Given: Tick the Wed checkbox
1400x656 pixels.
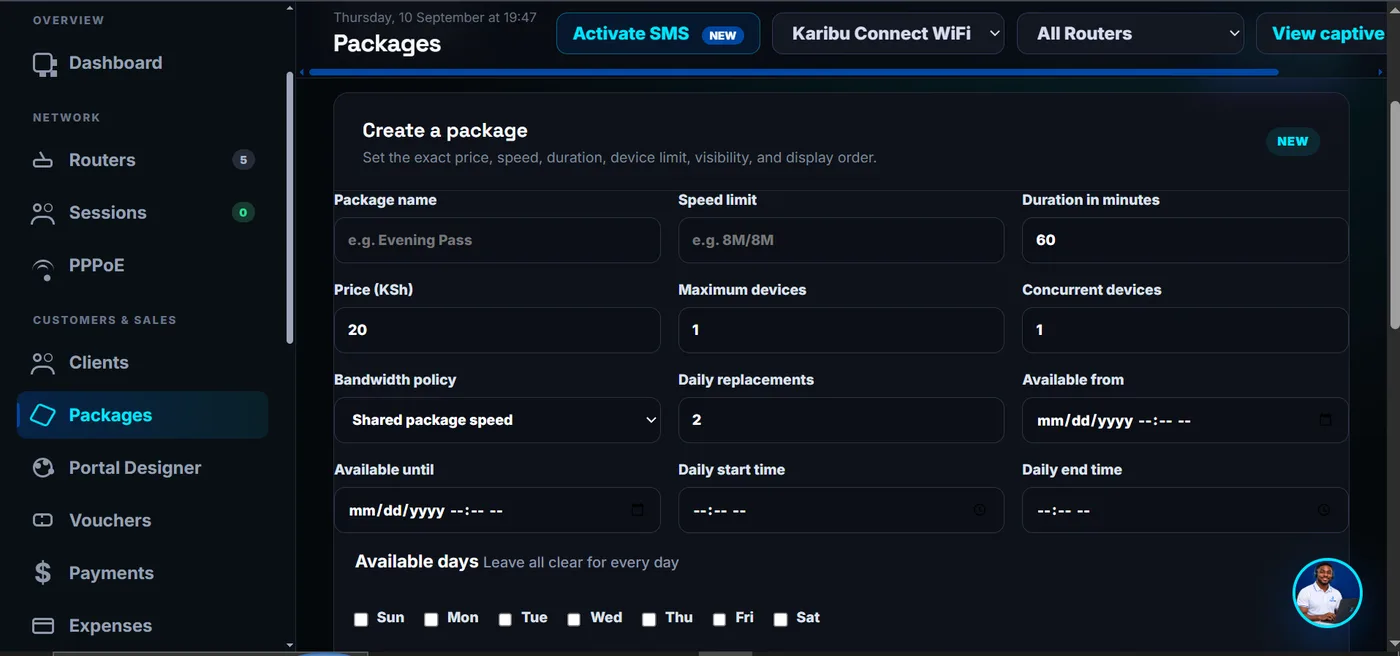Looking at the screenshot, I should (x=574, y=619).
